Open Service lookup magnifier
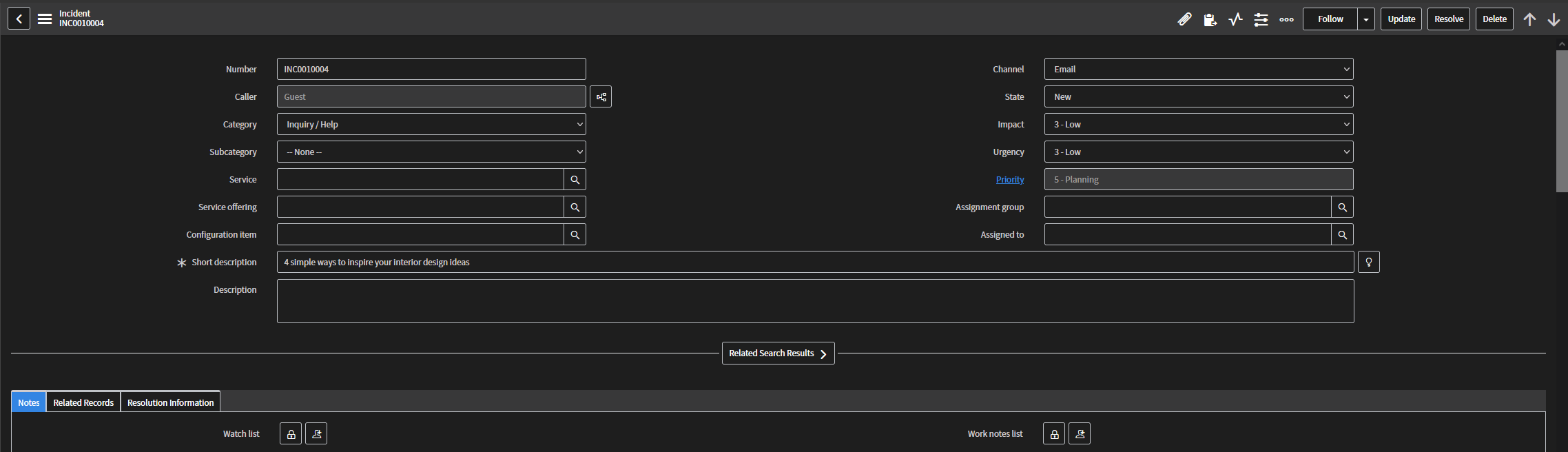 575,179
